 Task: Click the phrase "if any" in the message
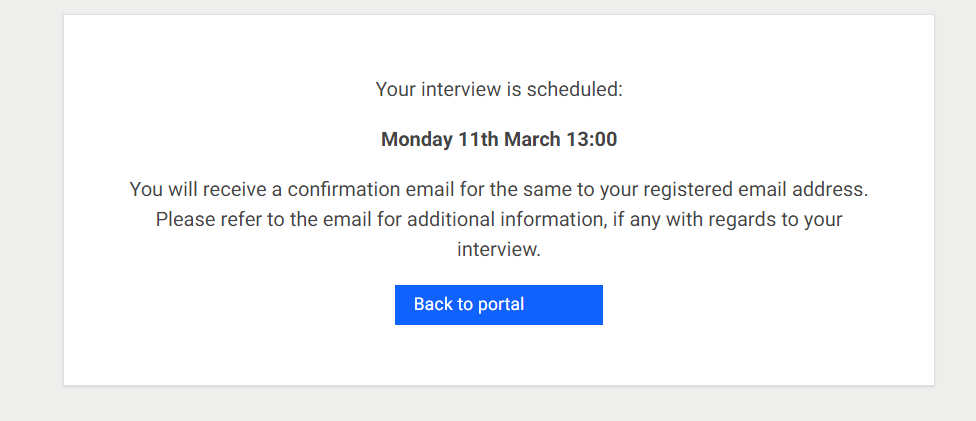point(637,219)
